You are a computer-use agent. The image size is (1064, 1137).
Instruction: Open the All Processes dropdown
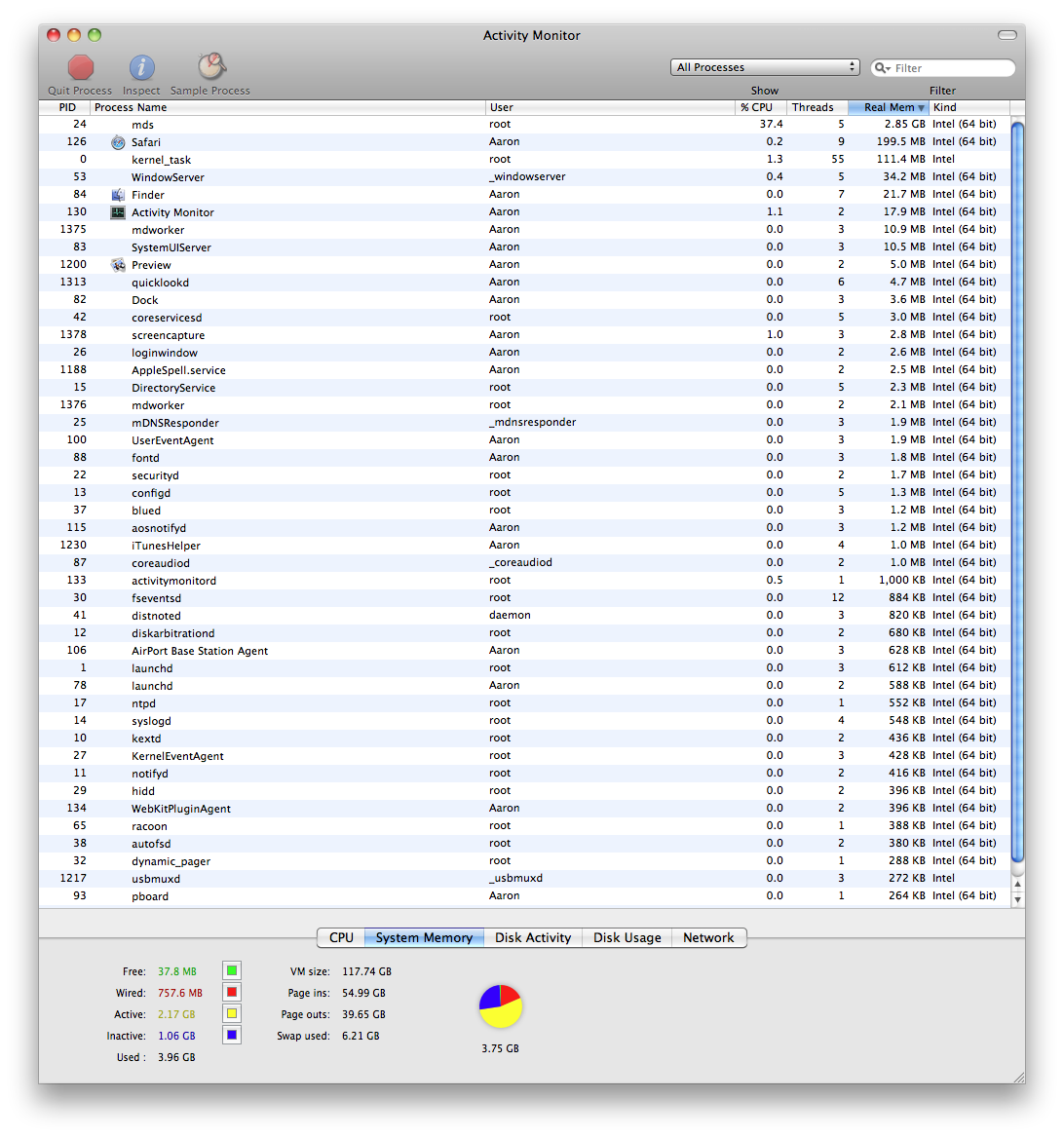[x=765, y=67]
